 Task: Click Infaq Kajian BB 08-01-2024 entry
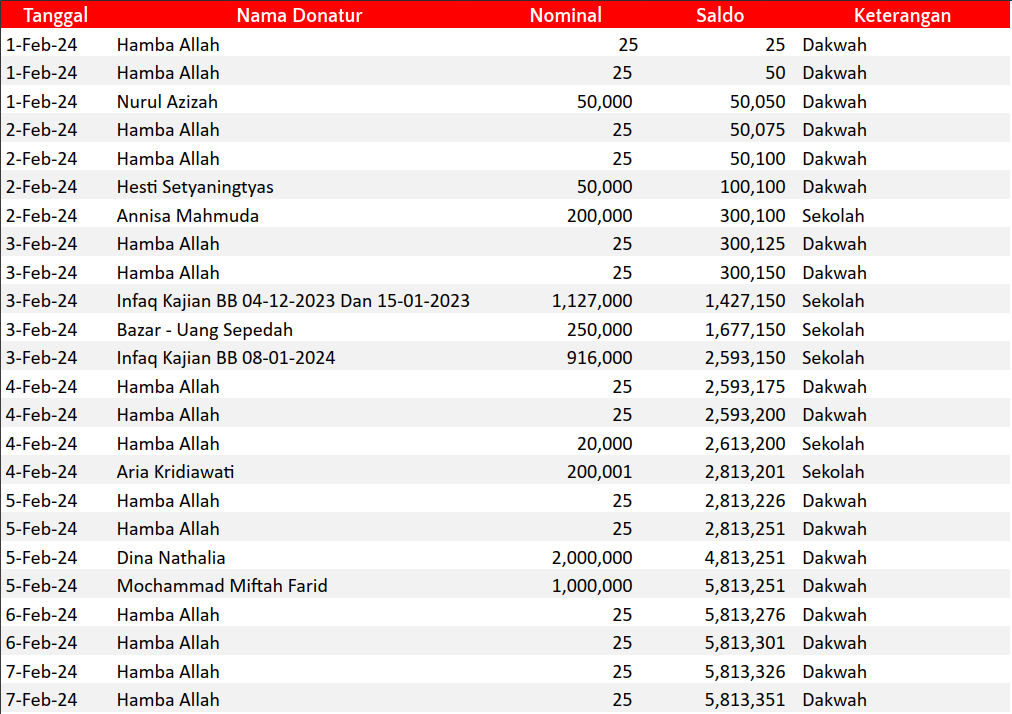coord(226,358)
